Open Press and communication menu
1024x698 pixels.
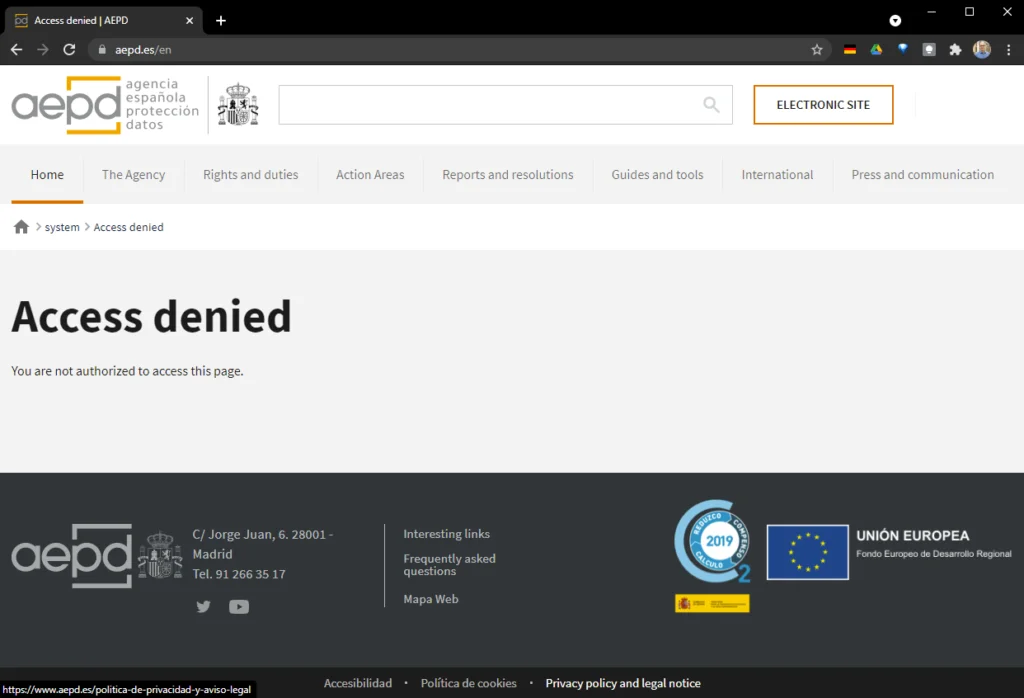[923, 175]
